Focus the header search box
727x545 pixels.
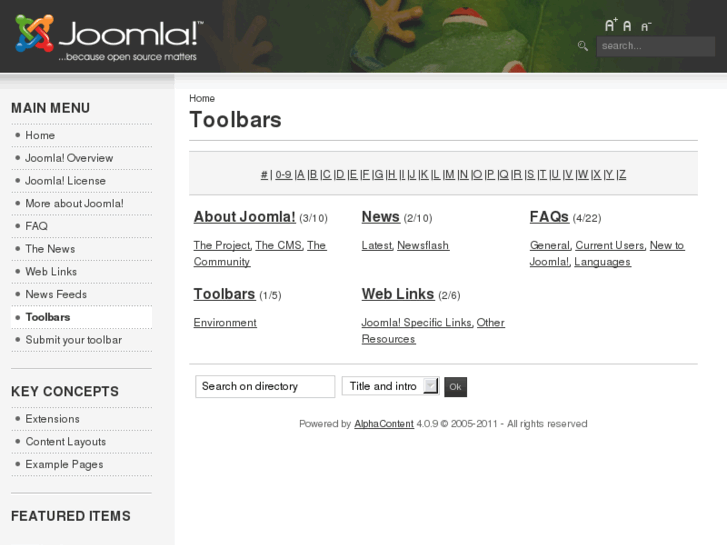pos(655,46)
